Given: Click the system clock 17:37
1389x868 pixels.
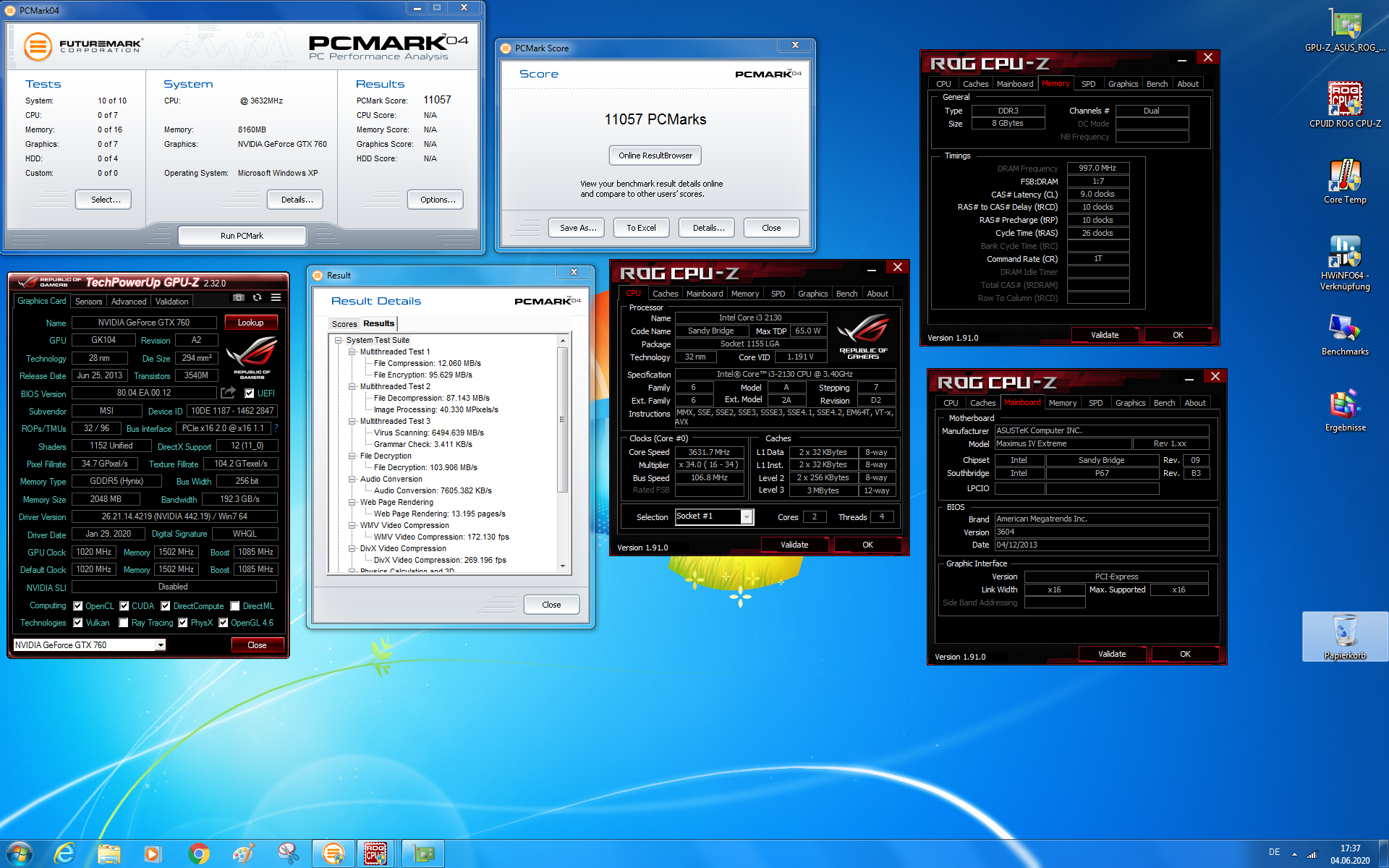Looking at the screenshot, I should [x=1350, y=848].
